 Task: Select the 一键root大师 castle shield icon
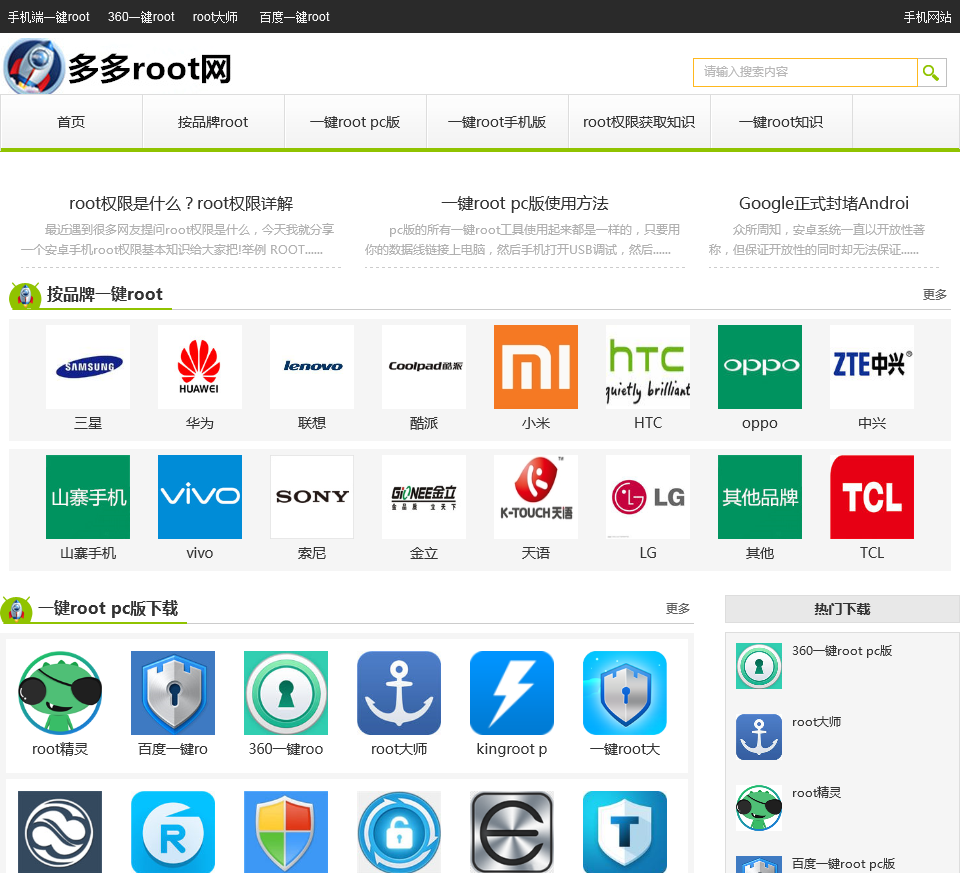click(624, 693)
